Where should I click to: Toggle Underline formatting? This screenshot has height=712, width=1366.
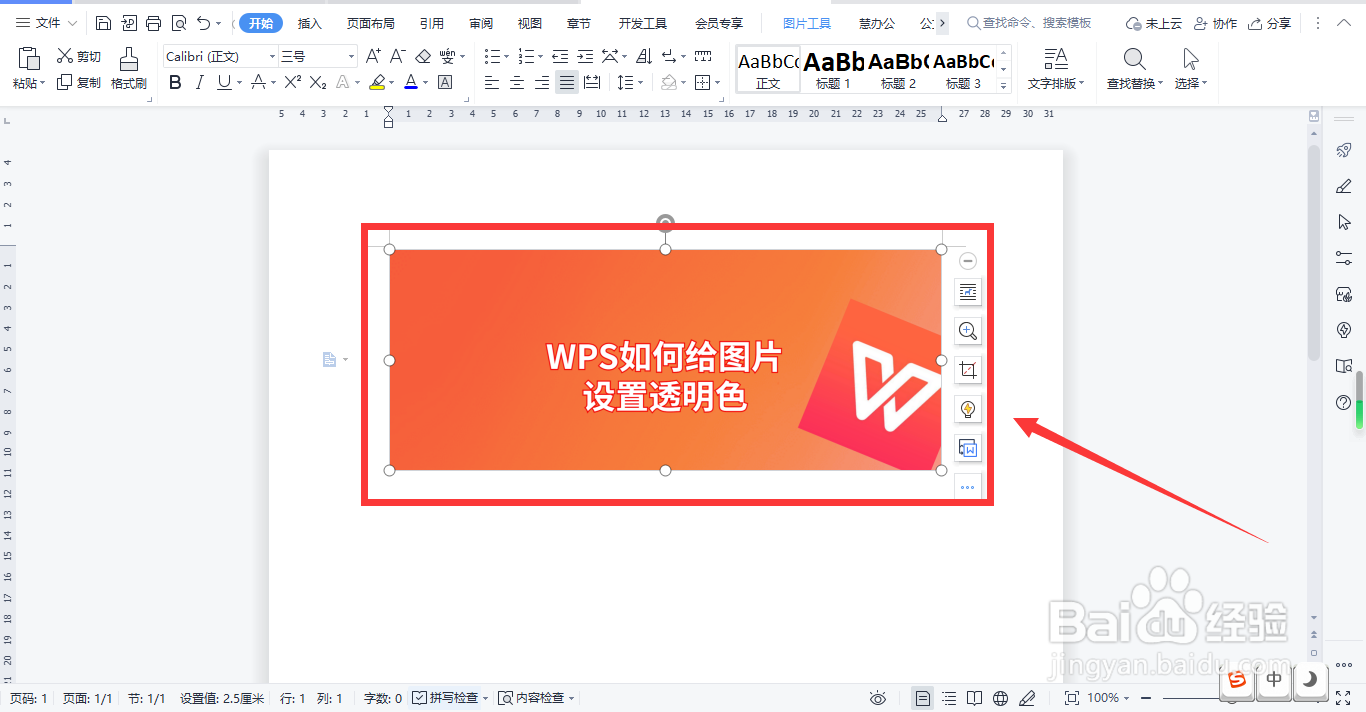223,82
